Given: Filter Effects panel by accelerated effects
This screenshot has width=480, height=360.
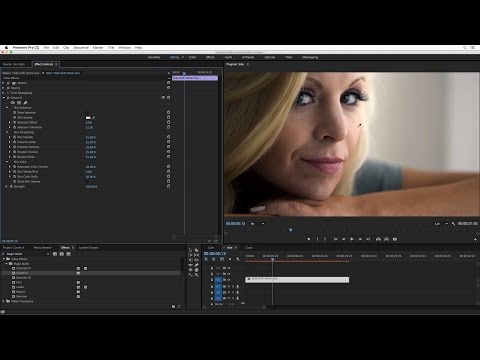Looking at the screenshot, I should pyautogui.click(x=55, y=254).
